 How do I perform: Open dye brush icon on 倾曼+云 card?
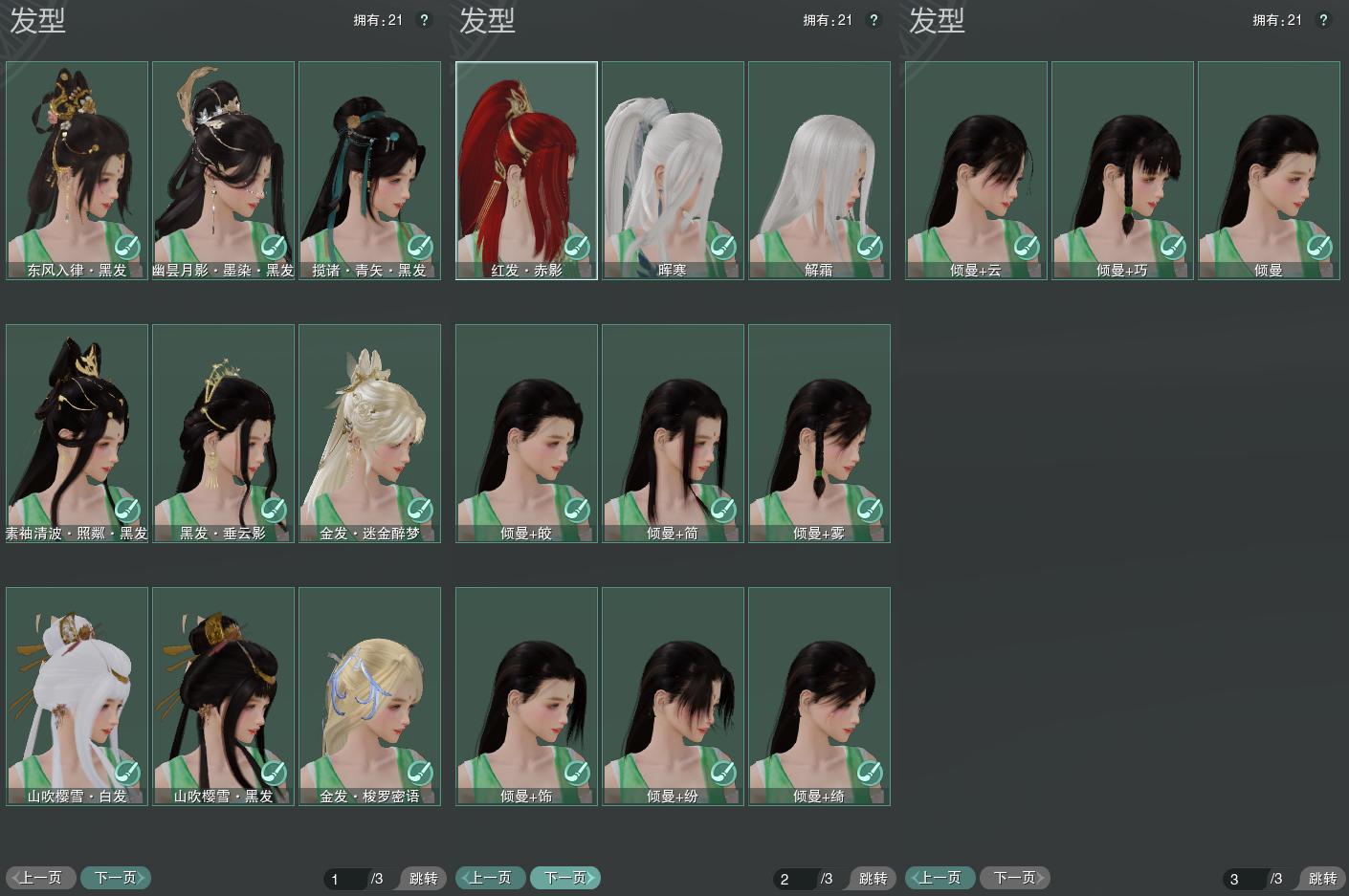coord(1027,247)
